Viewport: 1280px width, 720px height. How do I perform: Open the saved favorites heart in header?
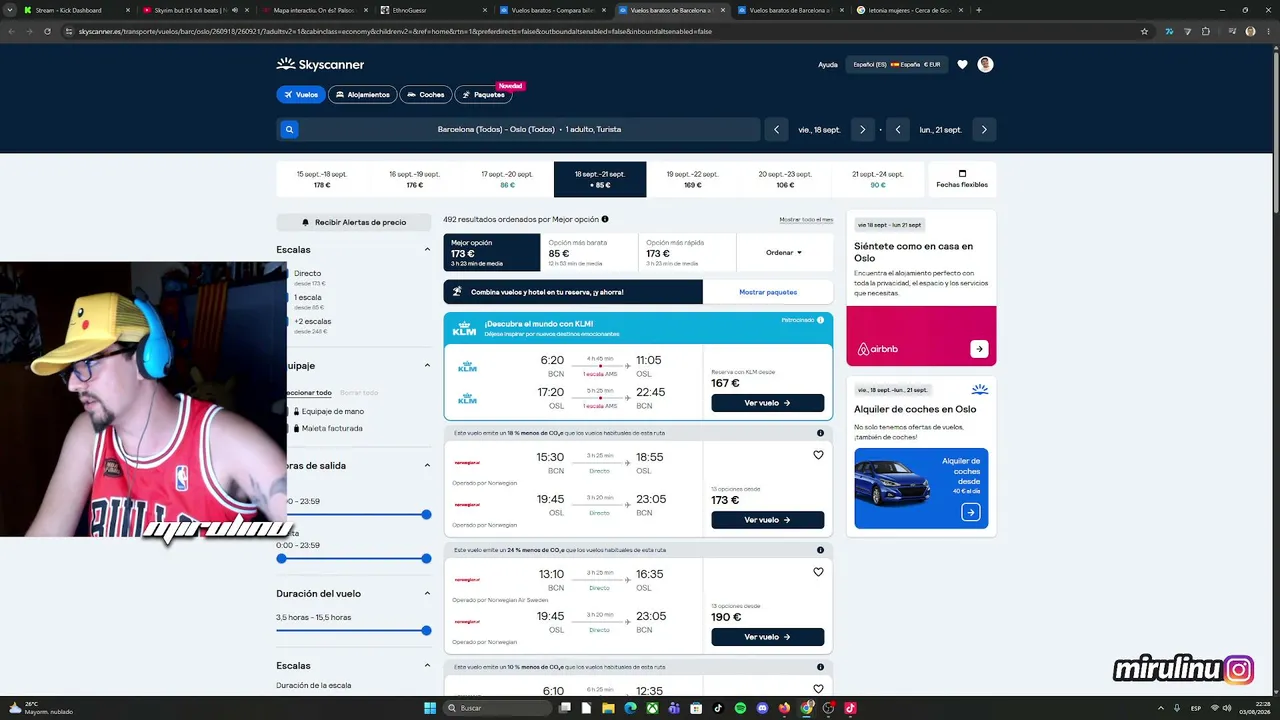click(x=962, y=64)
